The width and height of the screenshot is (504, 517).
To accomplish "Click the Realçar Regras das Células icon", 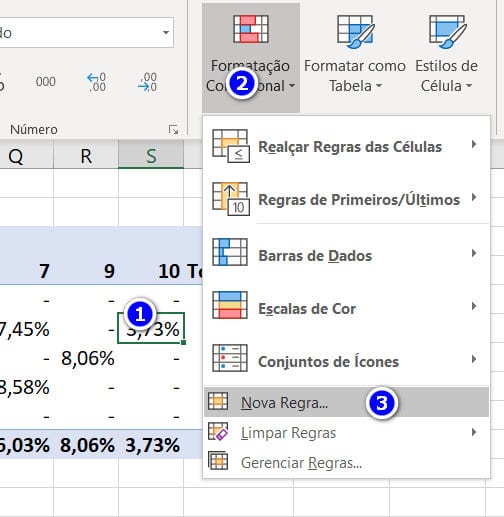I will point(231,146).
